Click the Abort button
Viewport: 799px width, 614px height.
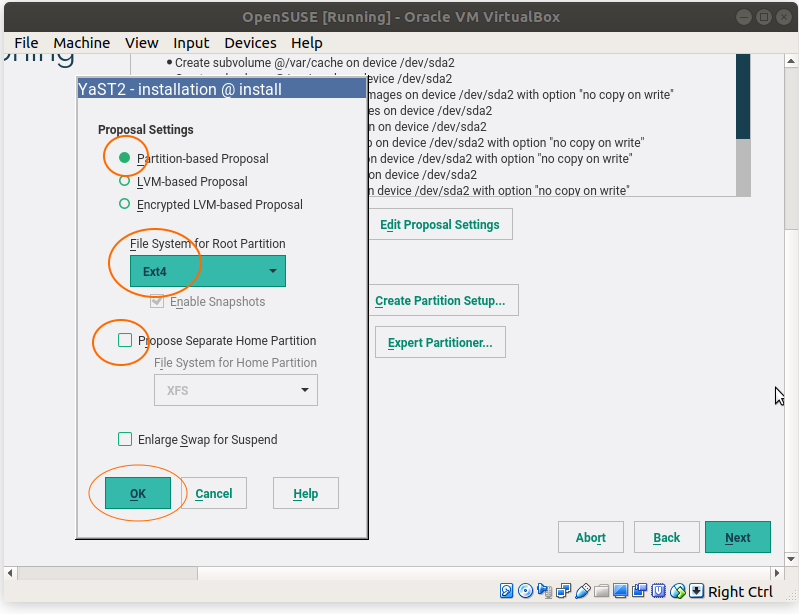tap(591, 537)
